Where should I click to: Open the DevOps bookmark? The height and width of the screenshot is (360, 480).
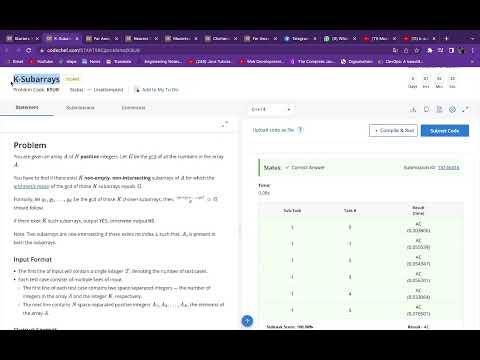click(400, 62)
